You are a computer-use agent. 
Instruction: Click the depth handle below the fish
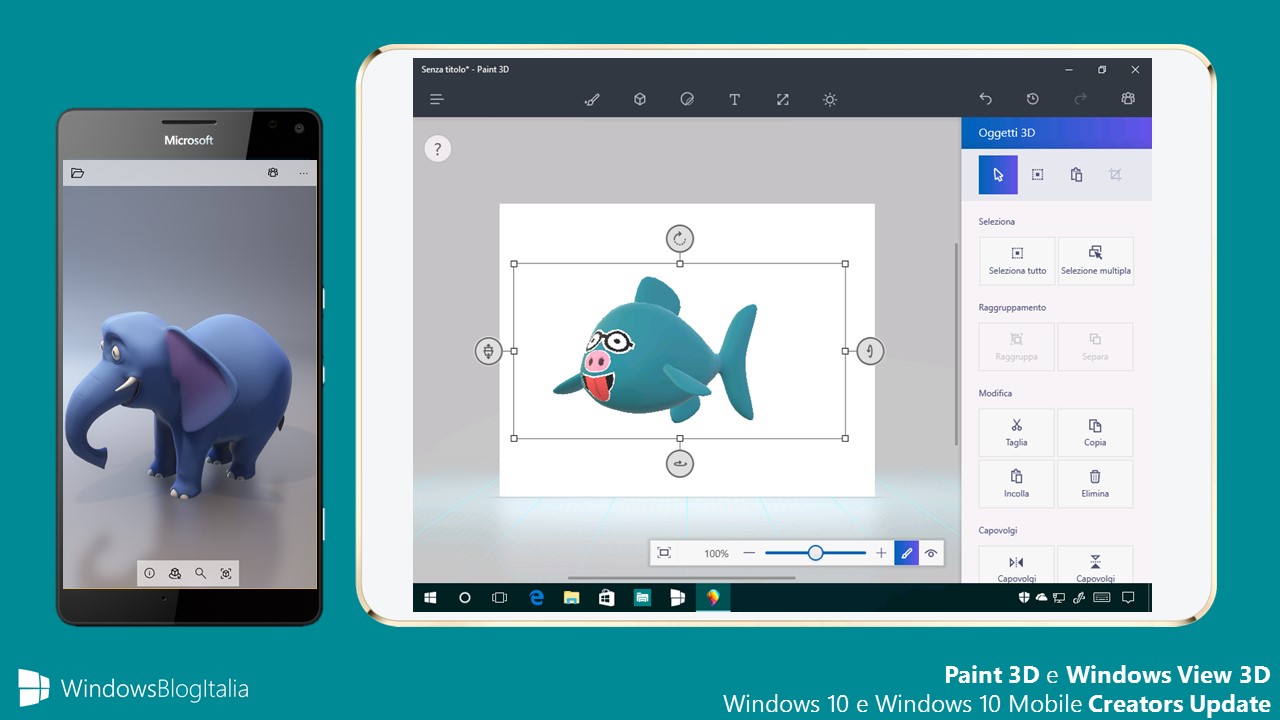680,463
